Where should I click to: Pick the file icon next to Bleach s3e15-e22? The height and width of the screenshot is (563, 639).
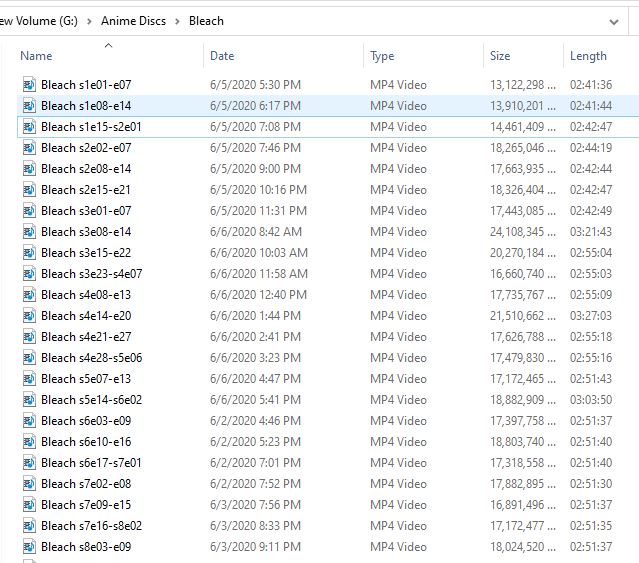pos(29,253)
